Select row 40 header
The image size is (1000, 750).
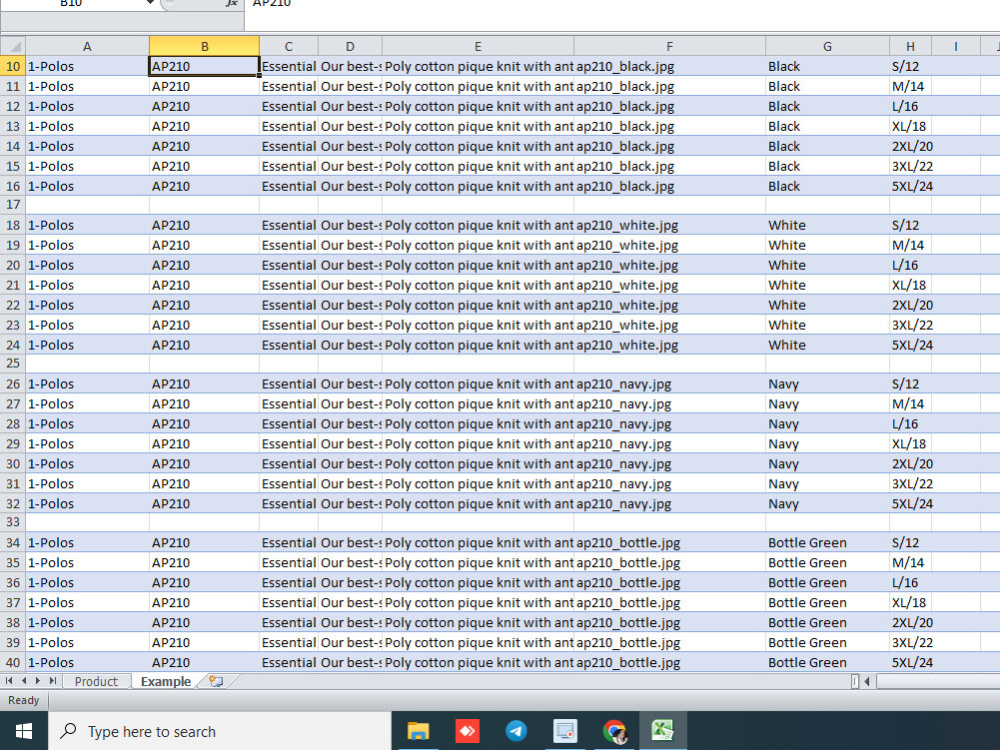coord(13,663)
